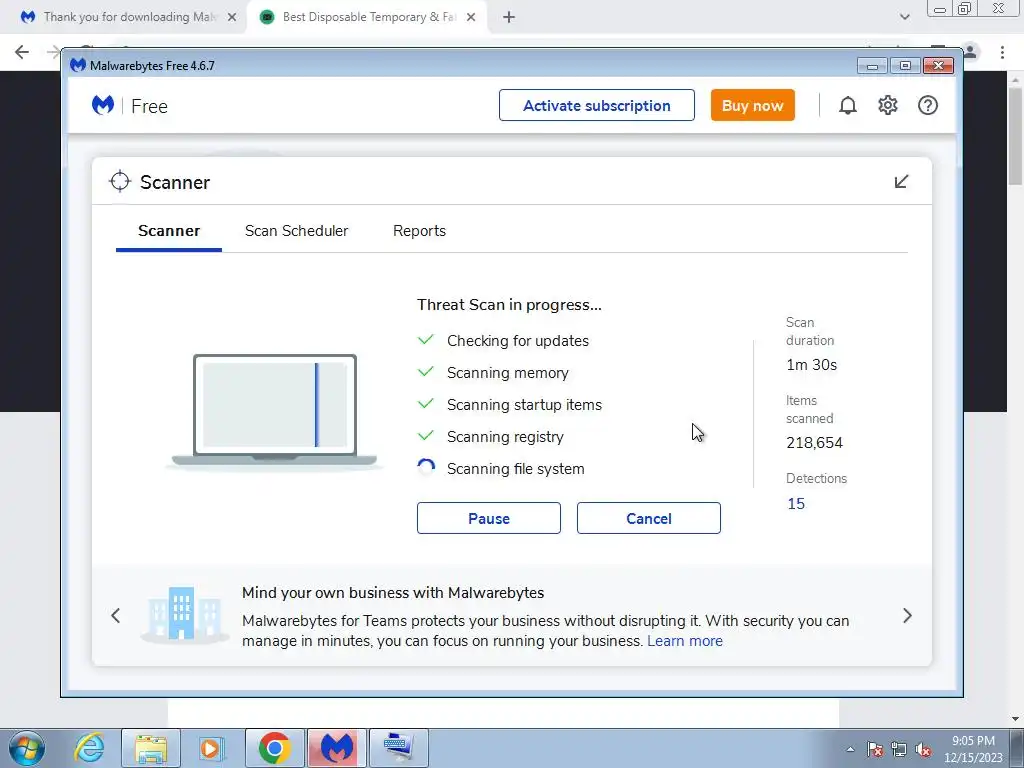Close the 'Best Disposable Temporary' tab
This screenshot has height=768, width=1024.
pos(471,17)
